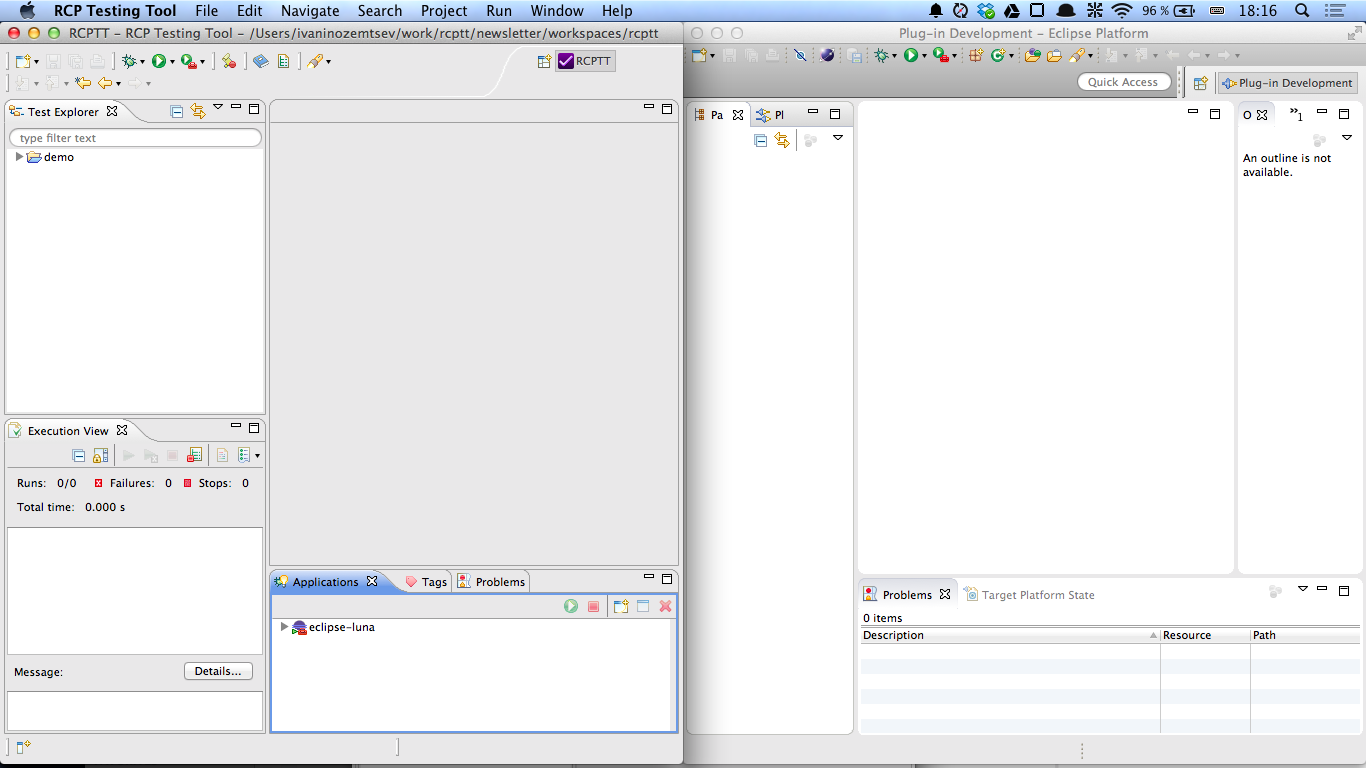Screen dimensions: 1366x768
Task: Run the selected application in Applications view
Action: point(571,606)
